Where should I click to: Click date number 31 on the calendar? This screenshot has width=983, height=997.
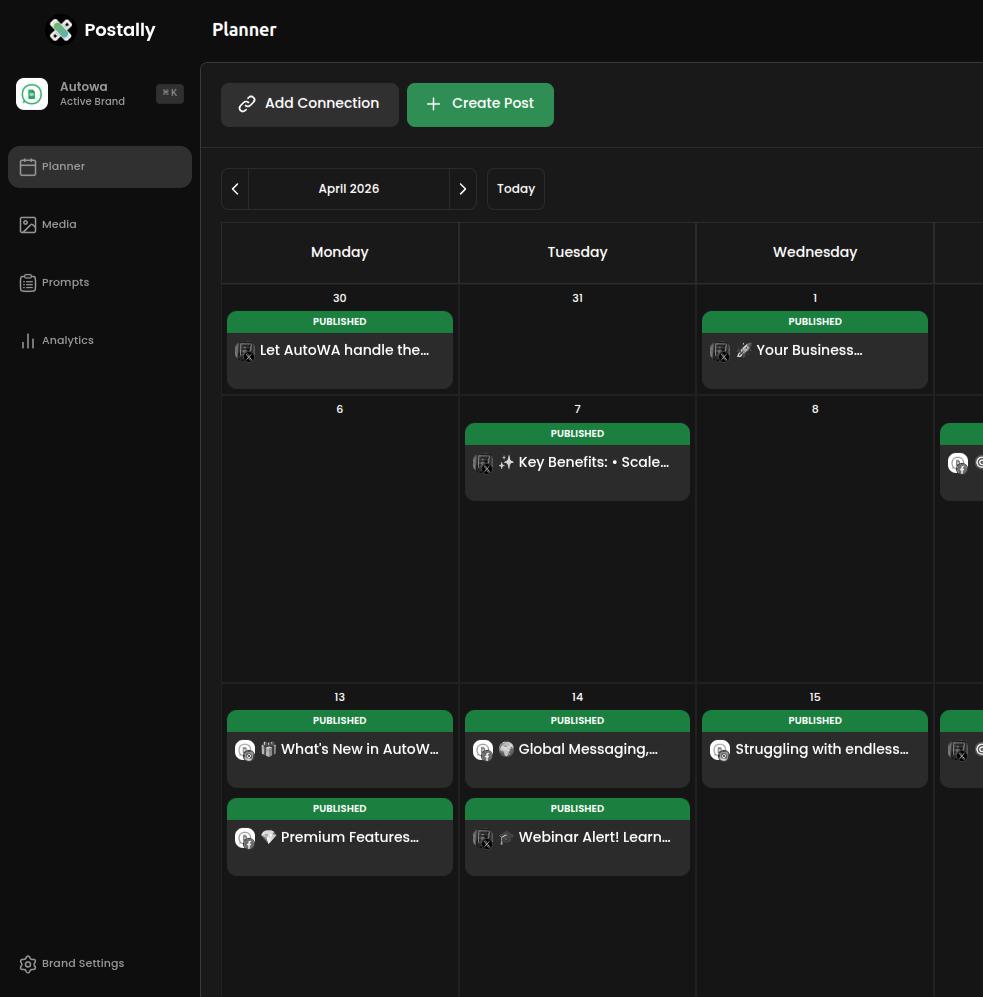coord(577,298)
